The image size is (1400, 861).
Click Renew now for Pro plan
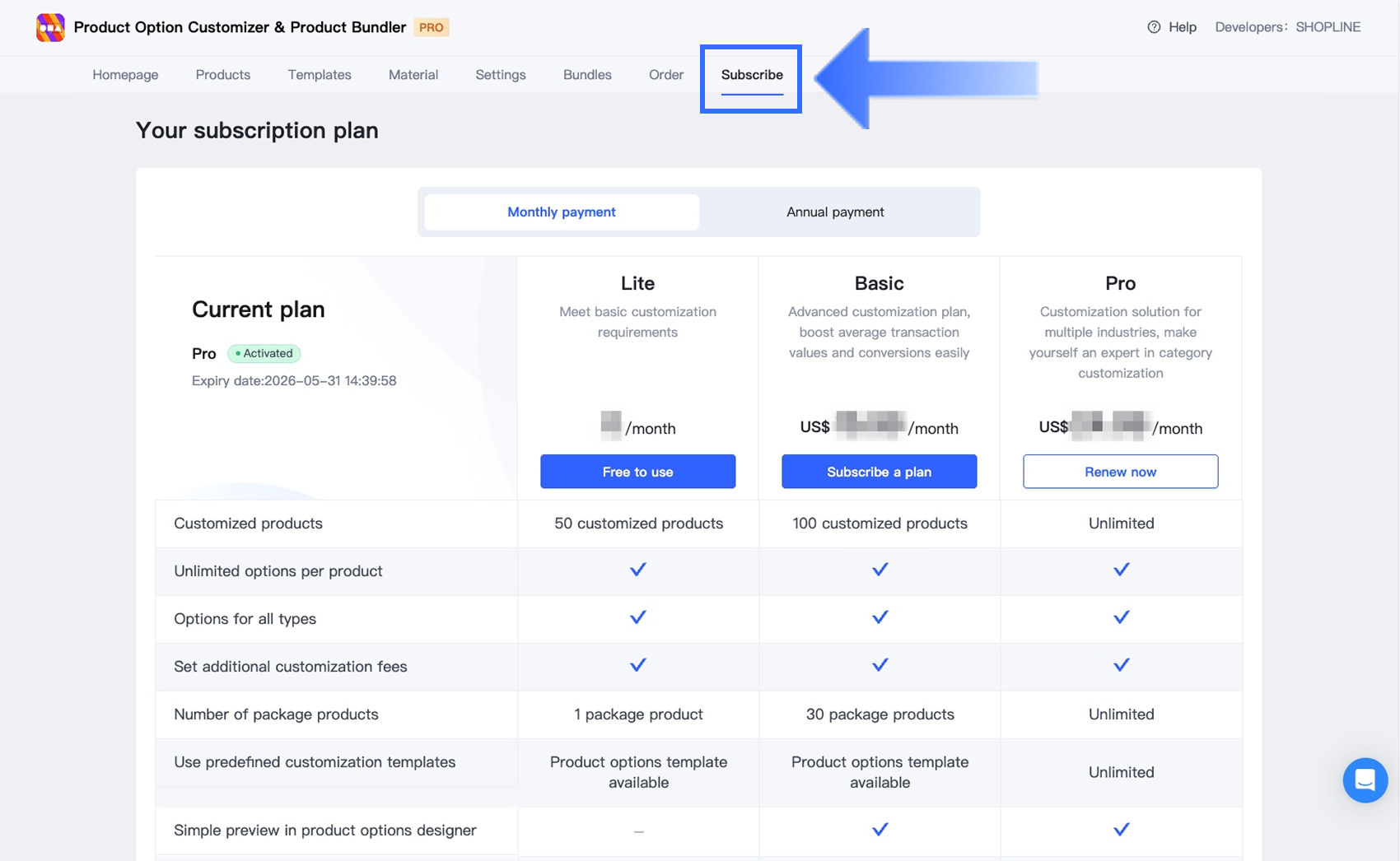[1120, 472]
